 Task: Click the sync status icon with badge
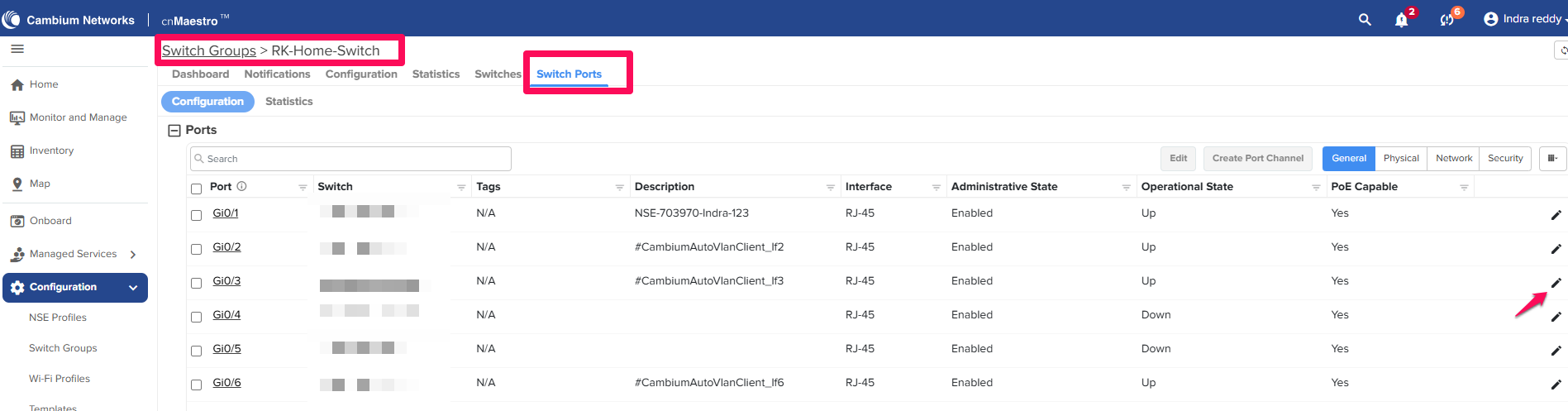[1446, 20]
